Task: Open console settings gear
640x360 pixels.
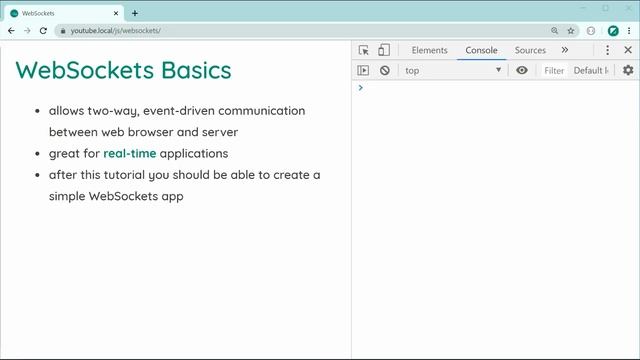Action: tap(628, 70)
